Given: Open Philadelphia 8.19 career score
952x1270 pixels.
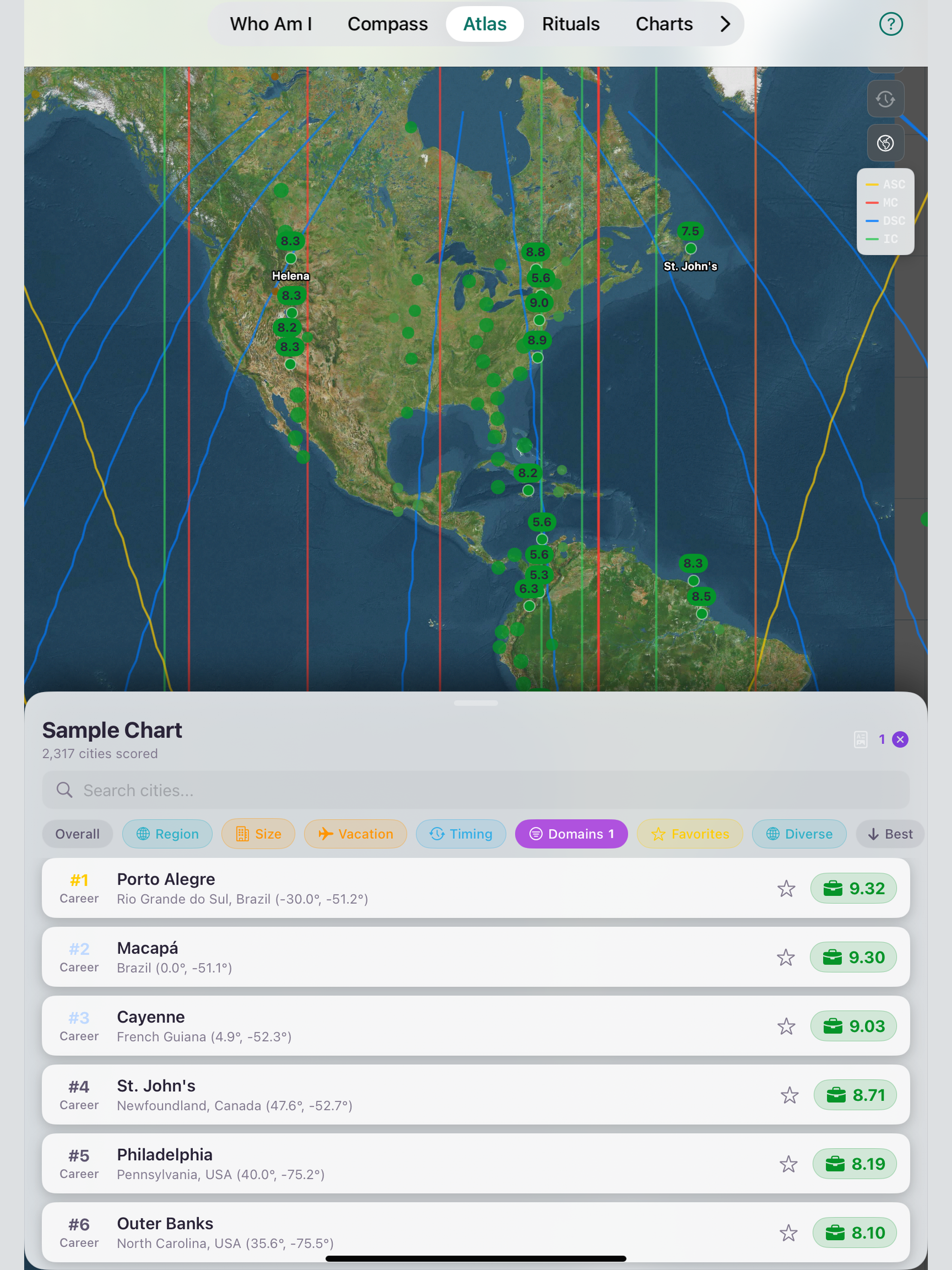Looking at the screenshot, I should pos(854,1164).
